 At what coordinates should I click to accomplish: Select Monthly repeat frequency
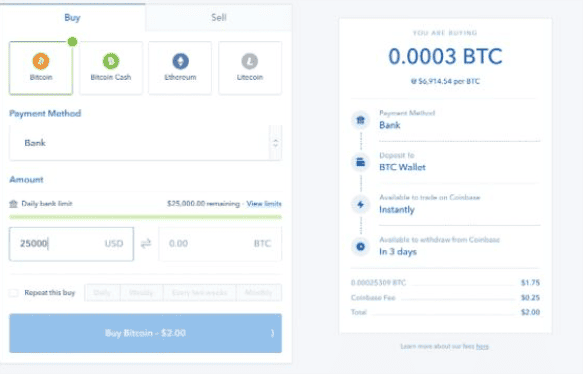259,293
